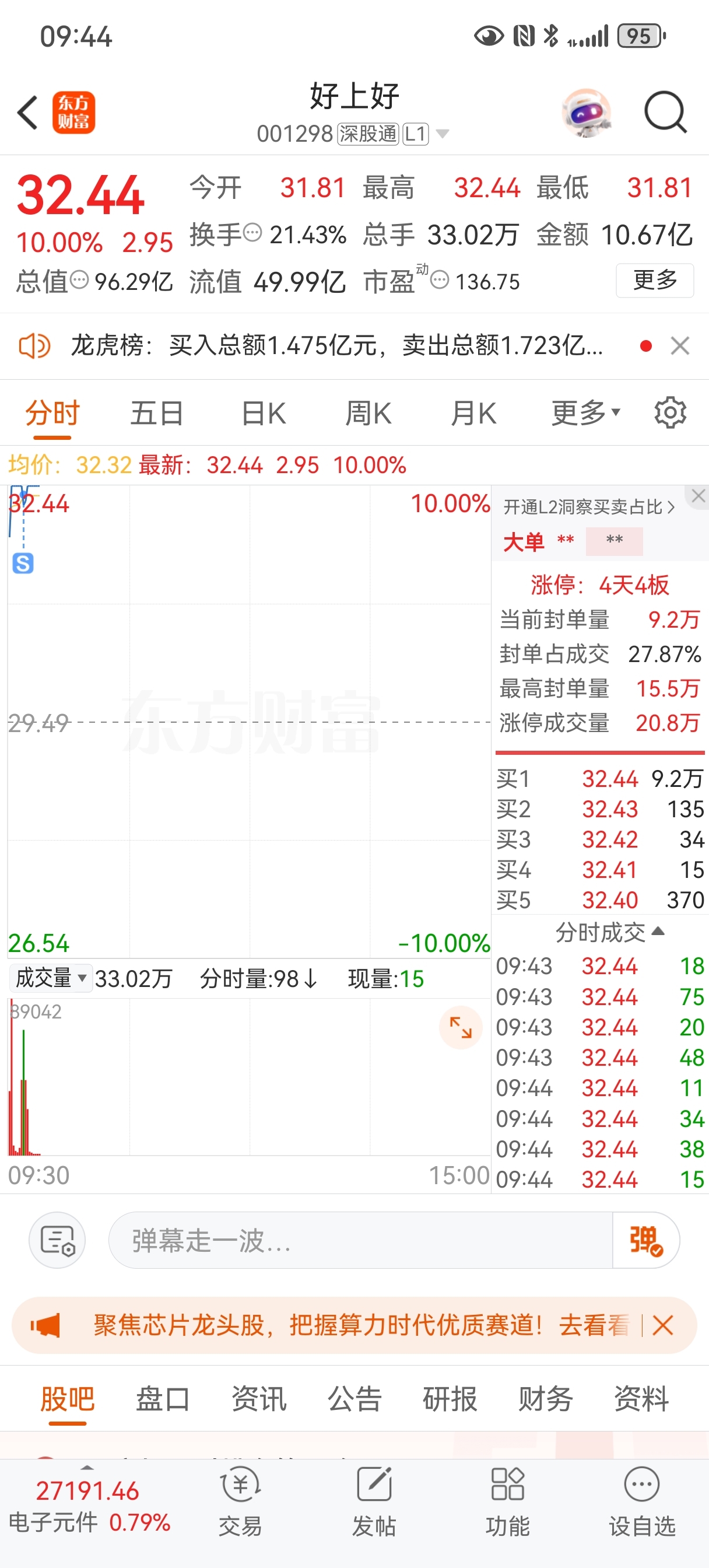Tap the search magnifier icon
The image size is (709, 1568).
click(x=665, y=113)
